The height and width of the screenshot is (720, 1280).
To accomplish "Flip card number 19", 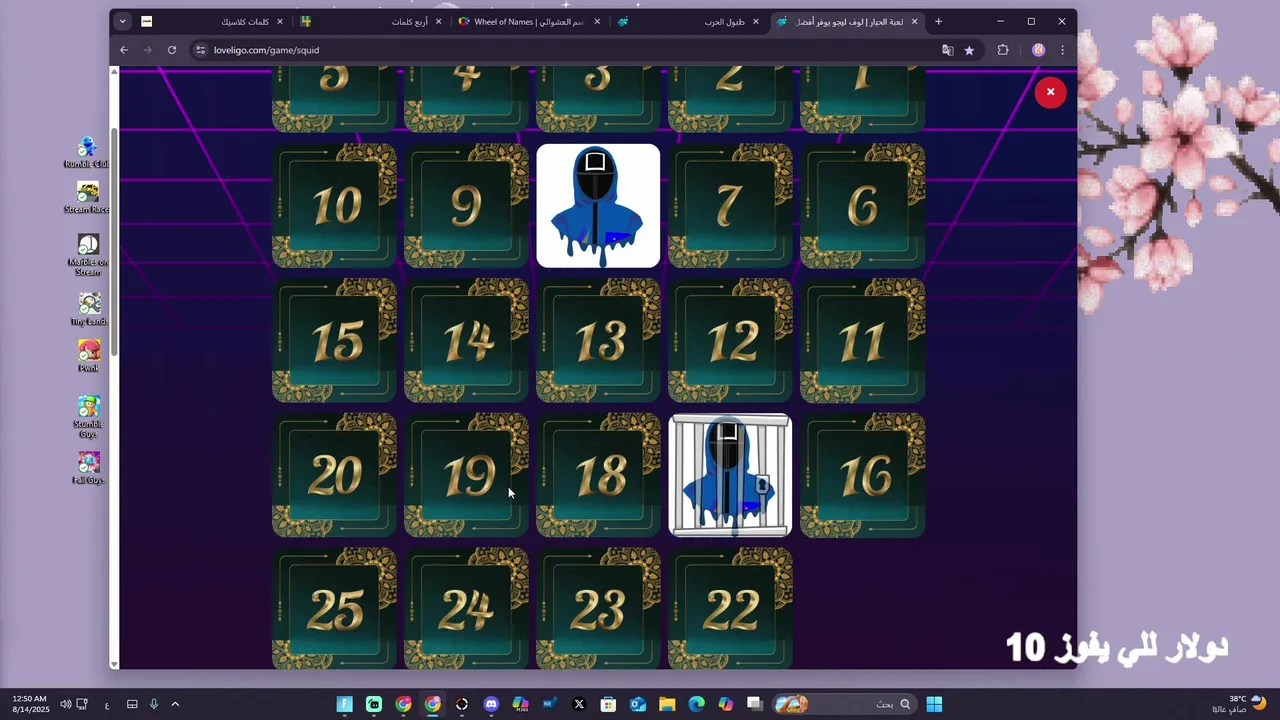I will (x=466, y=476).
